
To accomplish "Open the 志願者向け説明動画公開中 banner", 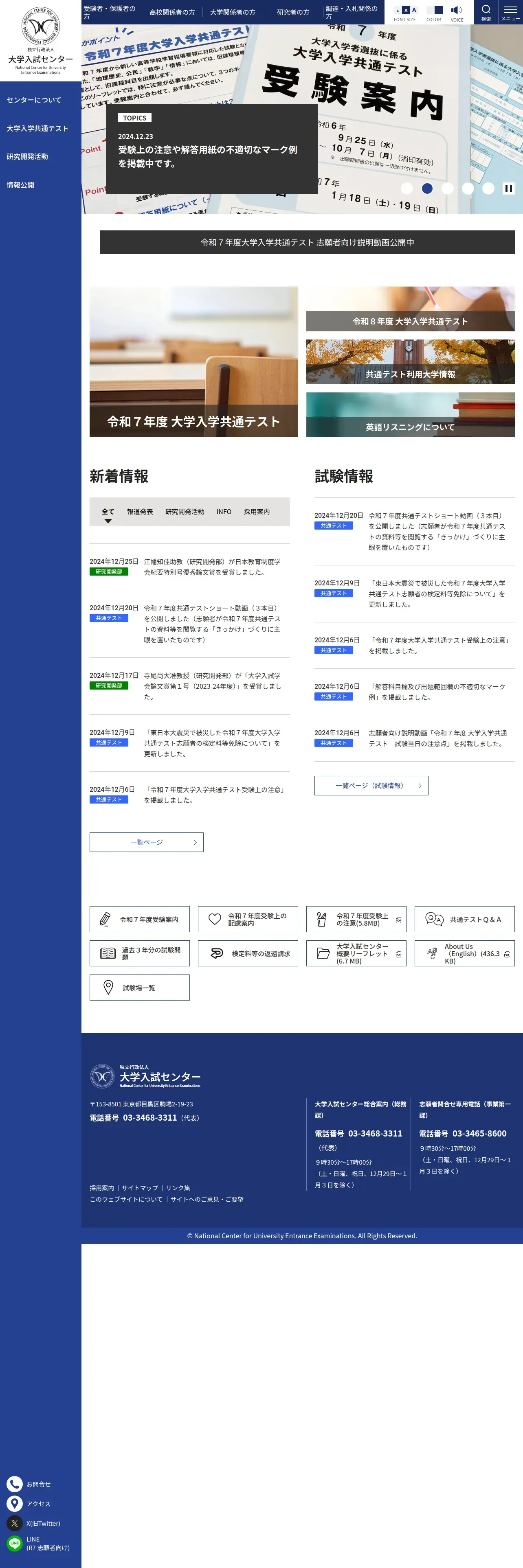I will point(307,242).
